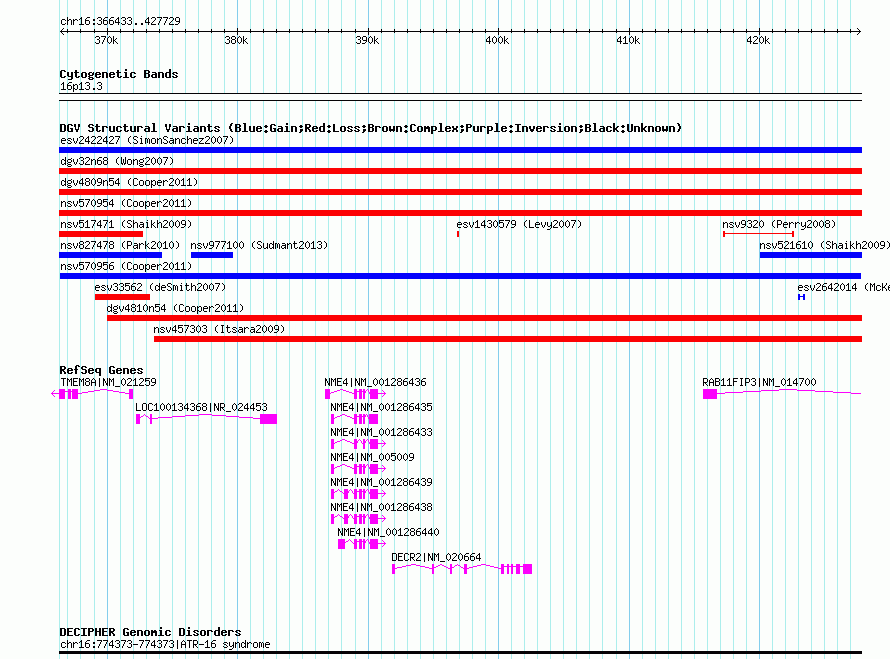Click the DECIPHER Genomic Disorders track title

click(150, 632)
